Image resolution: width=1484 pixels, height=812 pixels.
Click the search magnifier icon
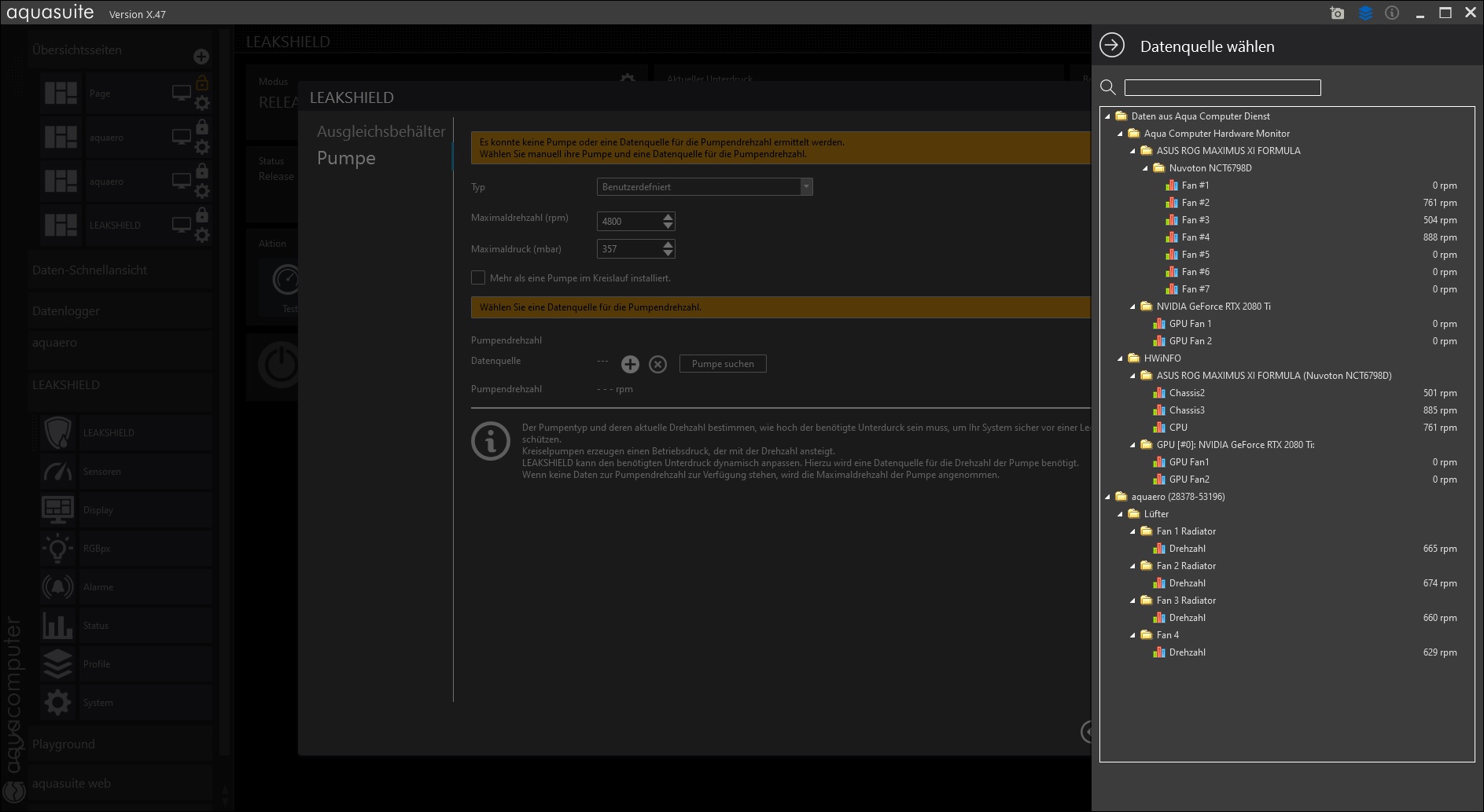(x=1108, y=87)
